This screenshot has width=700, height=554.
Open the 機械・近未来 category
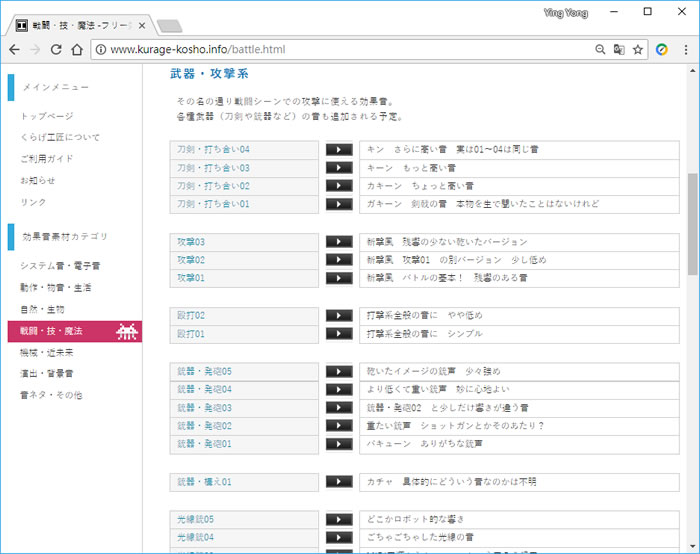pyautogui.click(x=47, y=353)
